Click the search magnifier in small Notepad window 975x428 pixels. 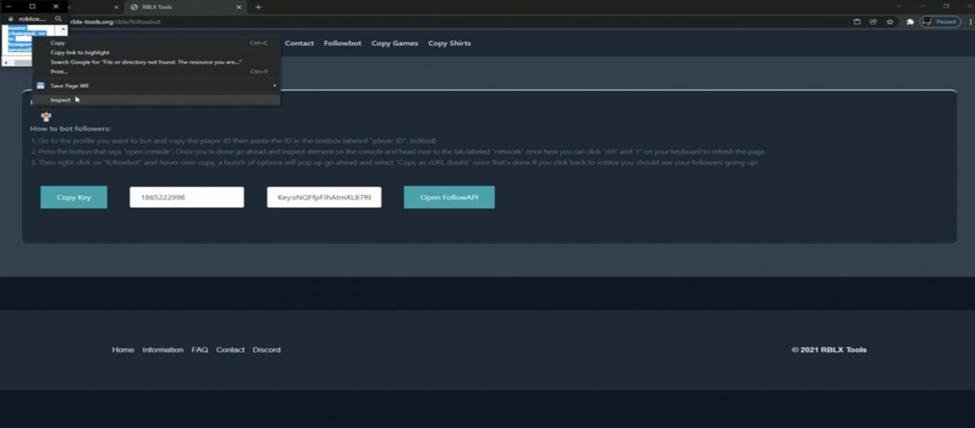click(x=59, y=19)
